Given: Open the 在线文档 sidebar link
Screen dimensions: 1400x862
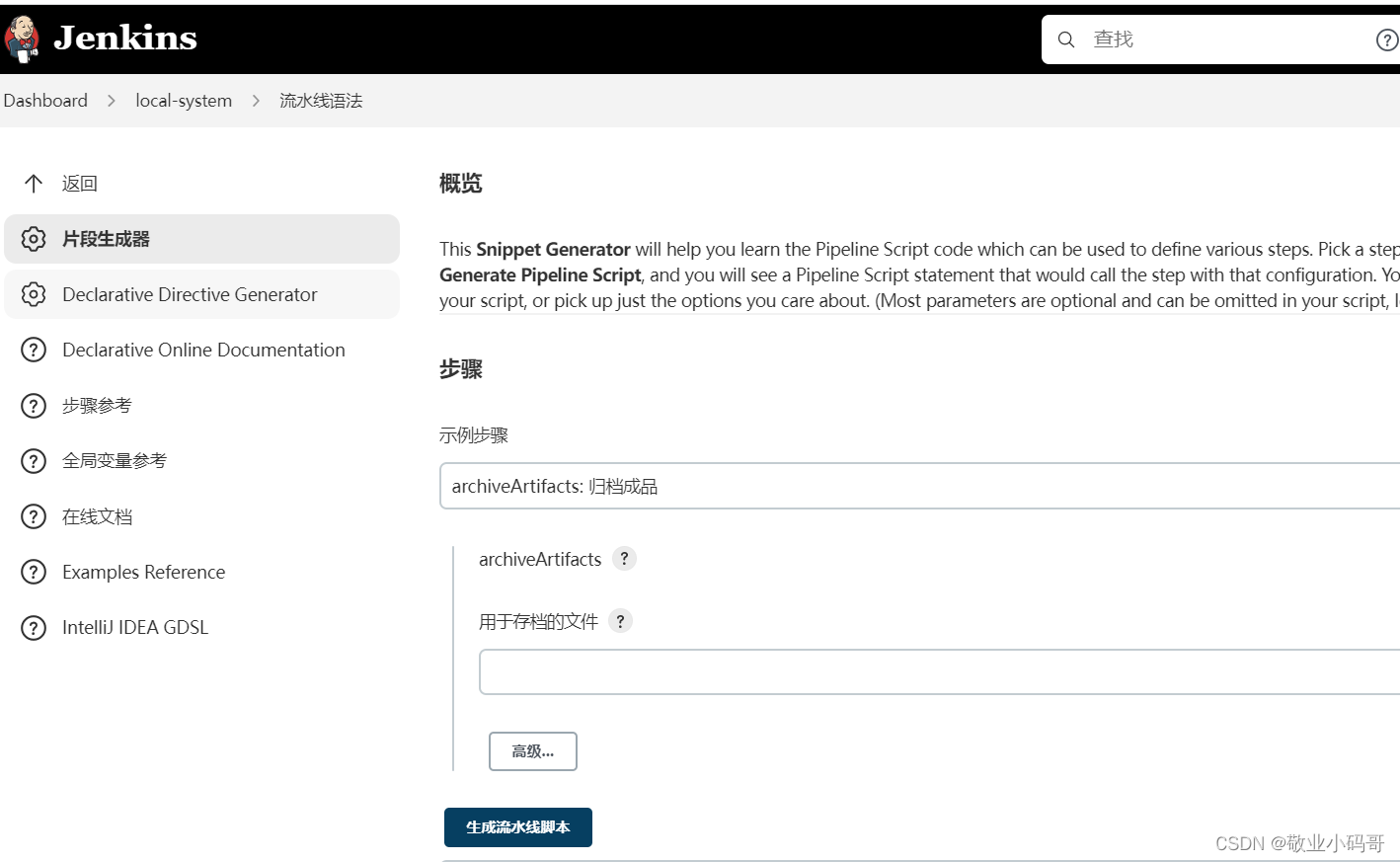Looking at the screenshot, I should [x=97, y=516].
